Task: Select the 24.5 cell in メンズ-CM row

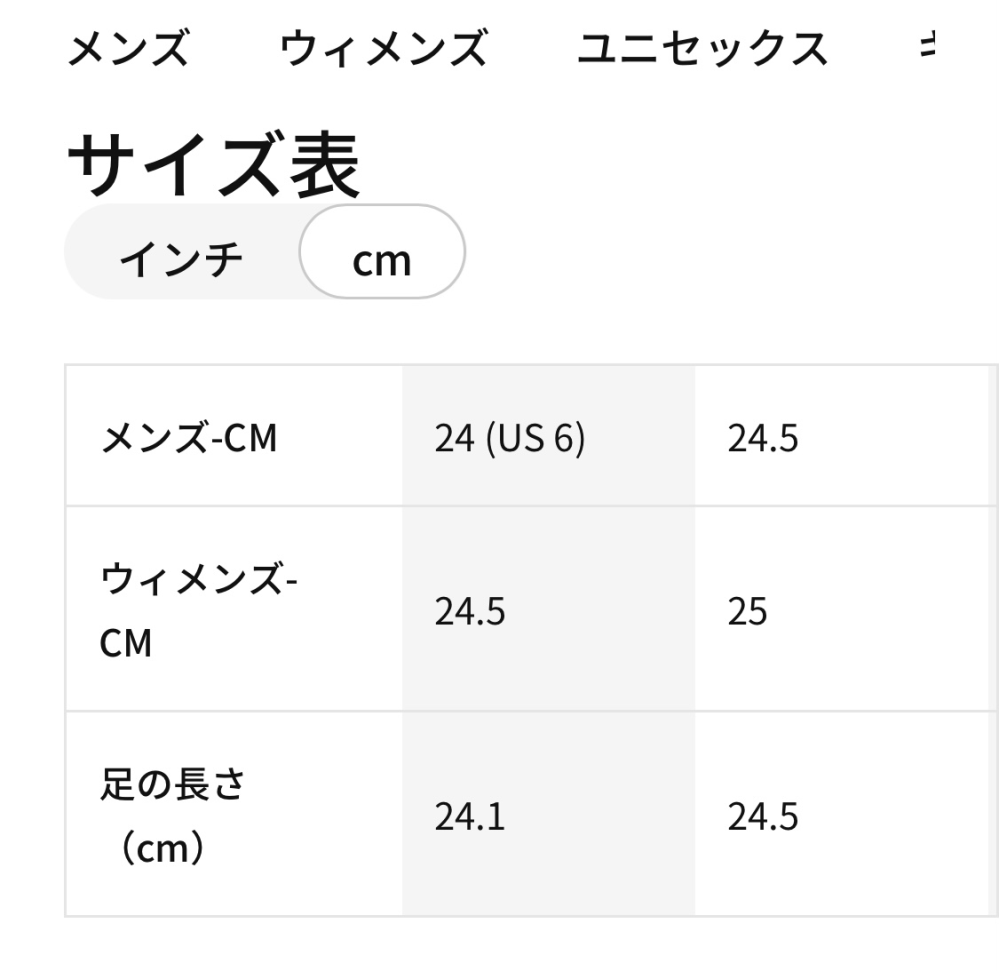Action: coord(762,438)
